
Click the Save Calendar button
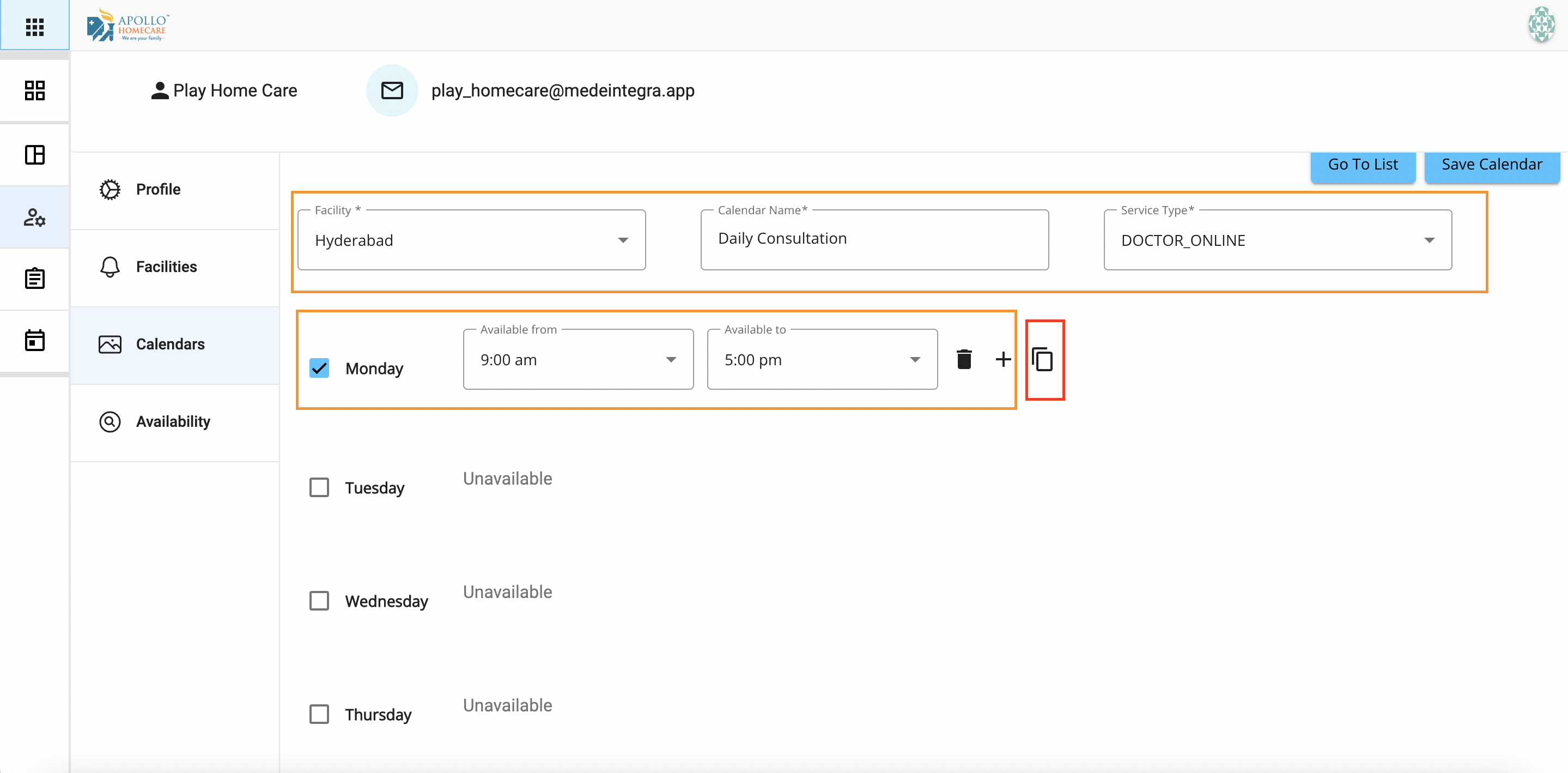(x=1491, y=165)
